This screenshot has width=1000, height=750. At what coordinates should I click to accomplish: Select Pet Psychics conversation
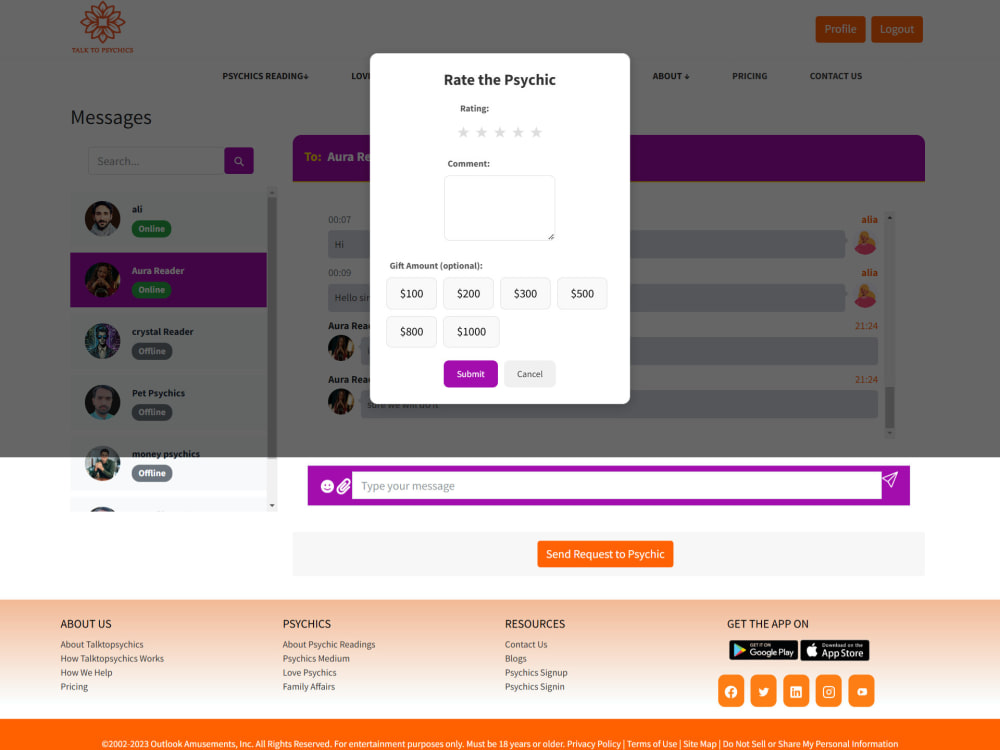(168, 402)
